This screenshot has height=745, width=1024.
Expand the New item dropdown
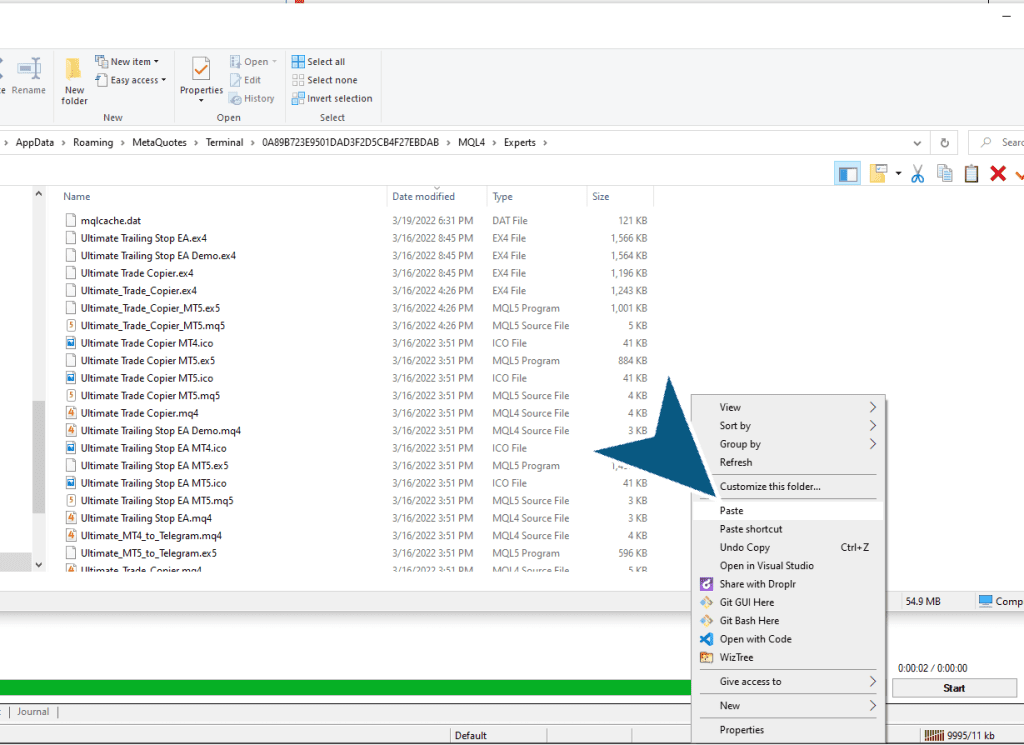tap(127, 62)
